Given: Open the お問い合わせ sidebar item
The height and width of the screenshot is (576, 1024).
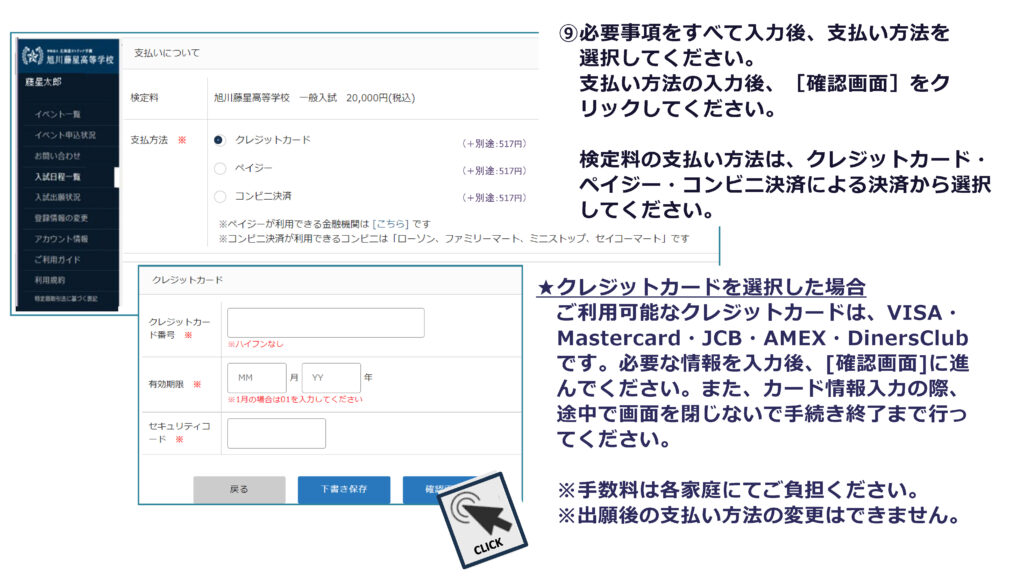Looking at the screenshot, I should coord(58,156).
